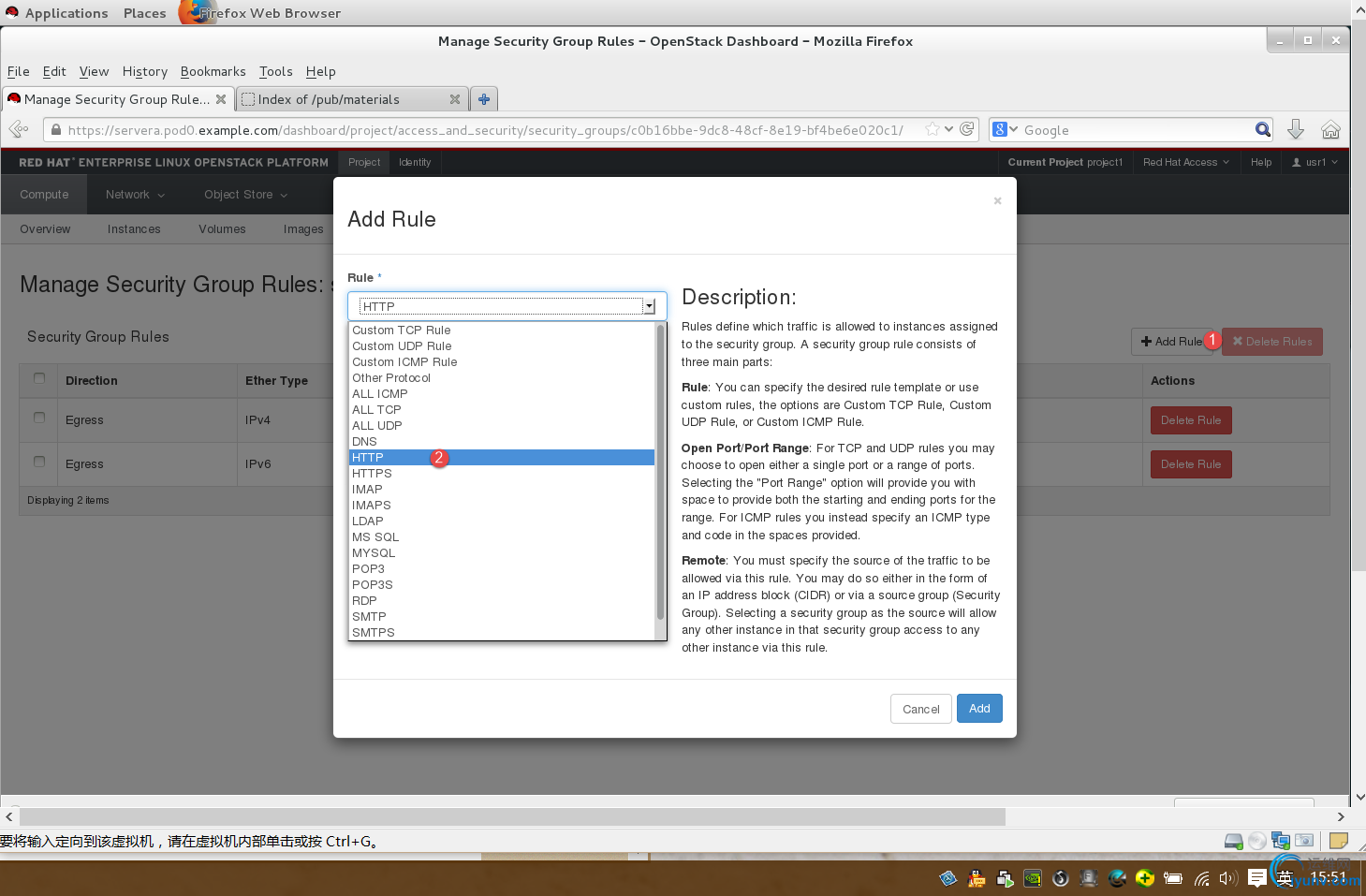Open the Wi-Fi network tray icon
The width and height of the screenshot is (1366, 896).
point(1201,878)
